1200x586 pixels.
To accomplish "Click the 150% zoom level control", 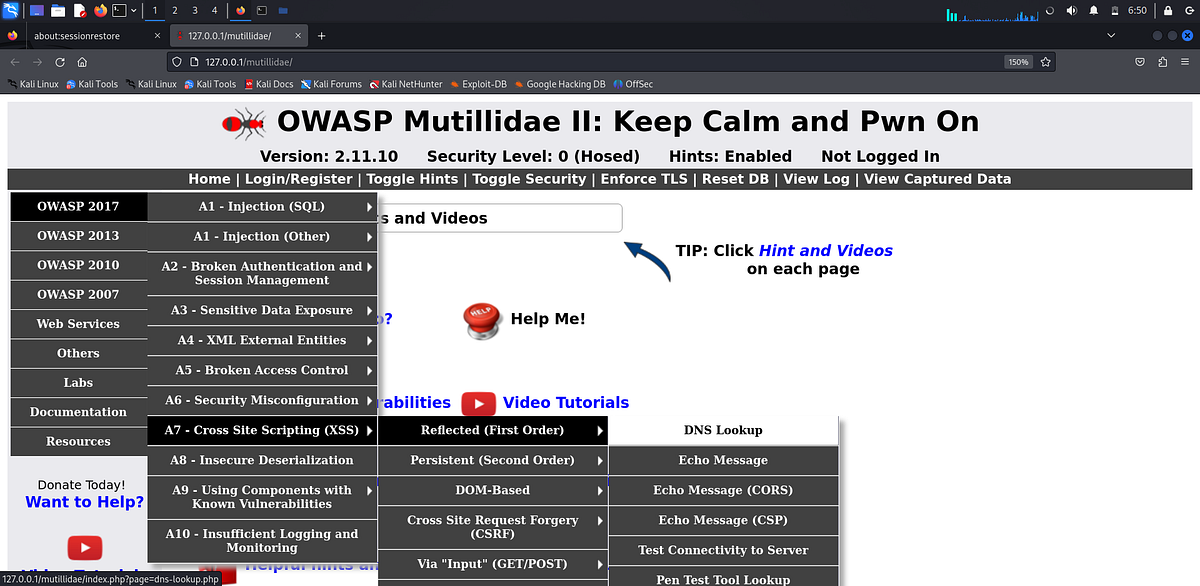I will tap(1018, 61).
